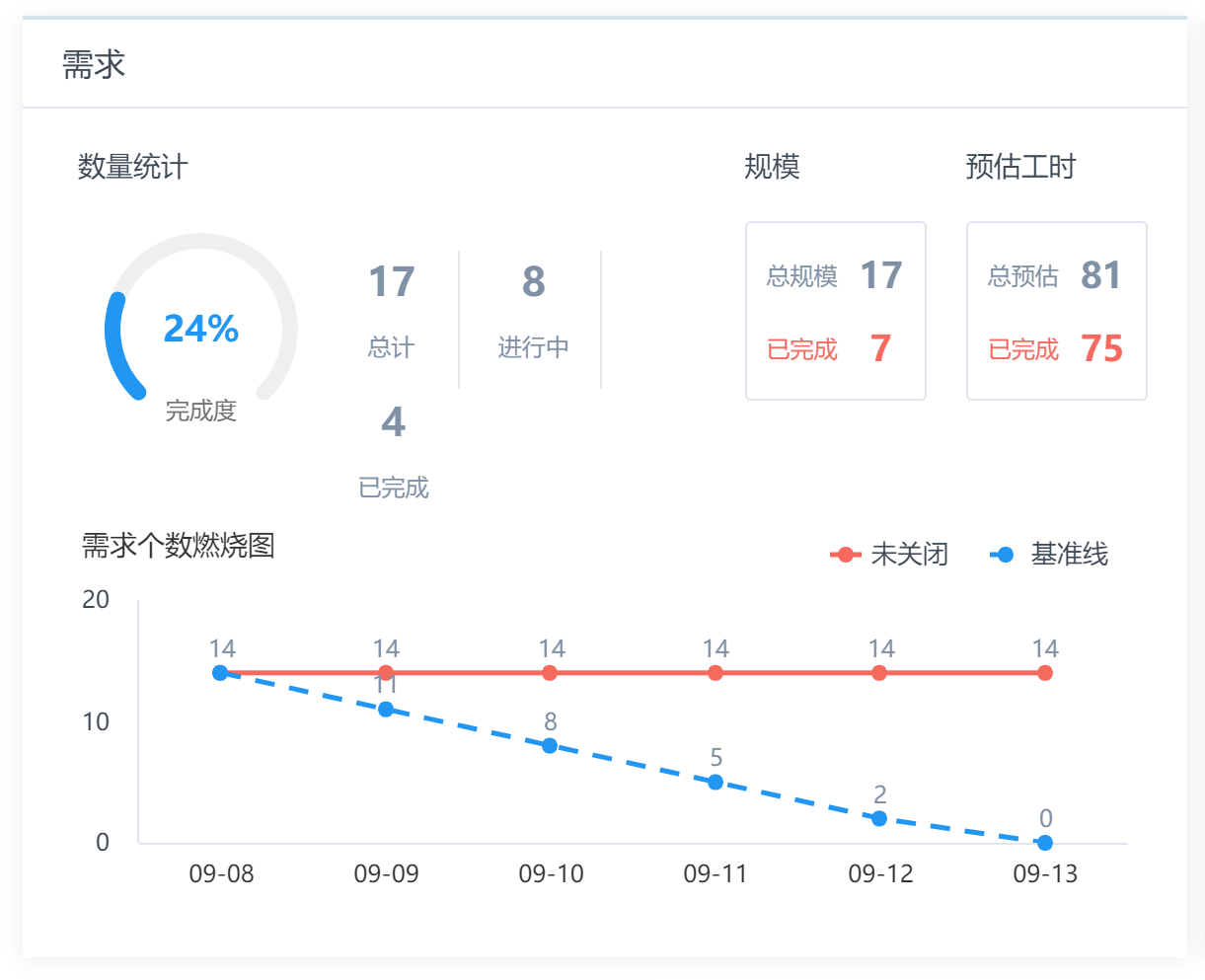This screenshot has width=1205, height=980.
Task: Click the red 14 point at 09-13
Action: 1045,673
